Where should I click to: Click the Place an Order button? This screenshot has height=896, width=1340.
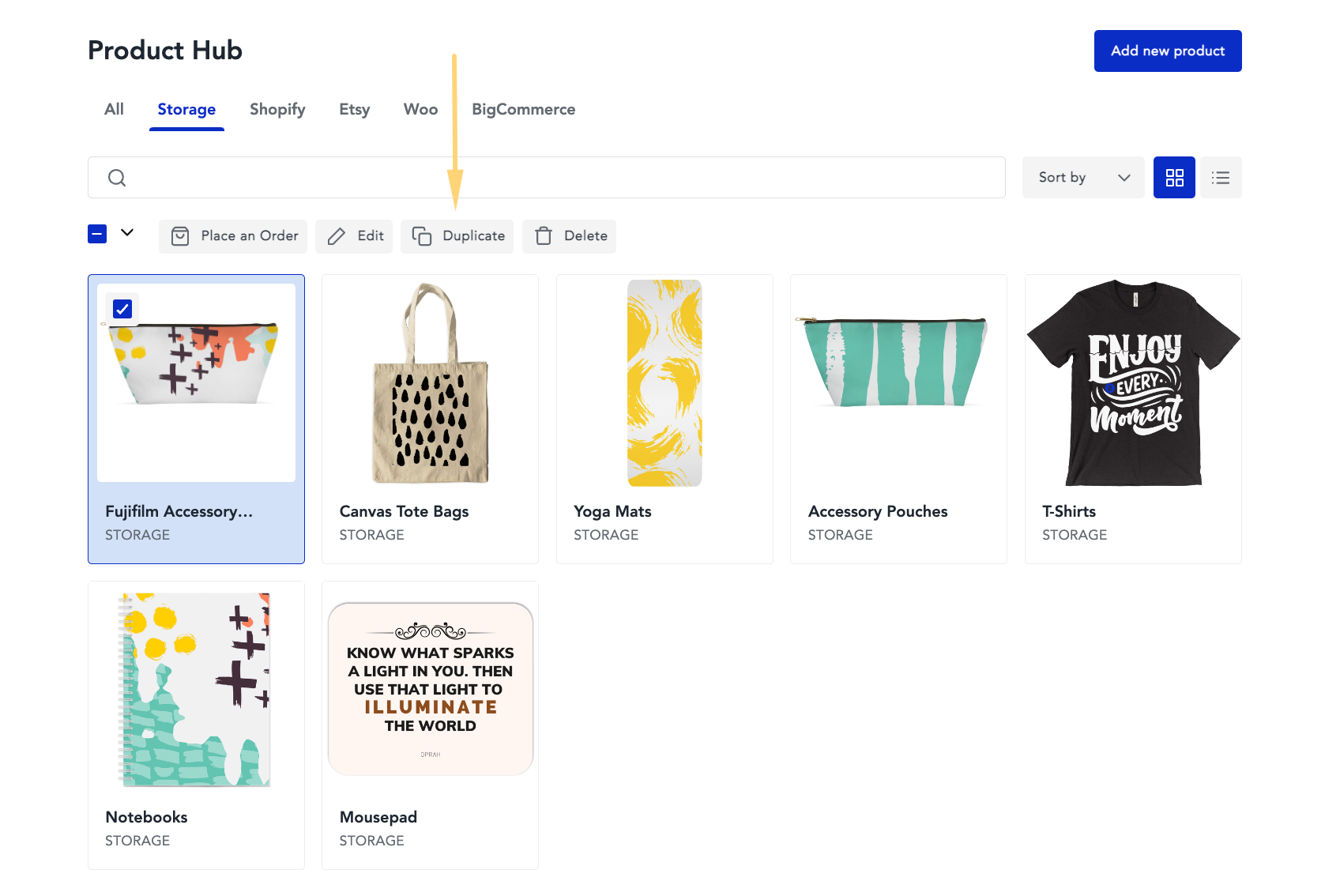tap(233, 236)
